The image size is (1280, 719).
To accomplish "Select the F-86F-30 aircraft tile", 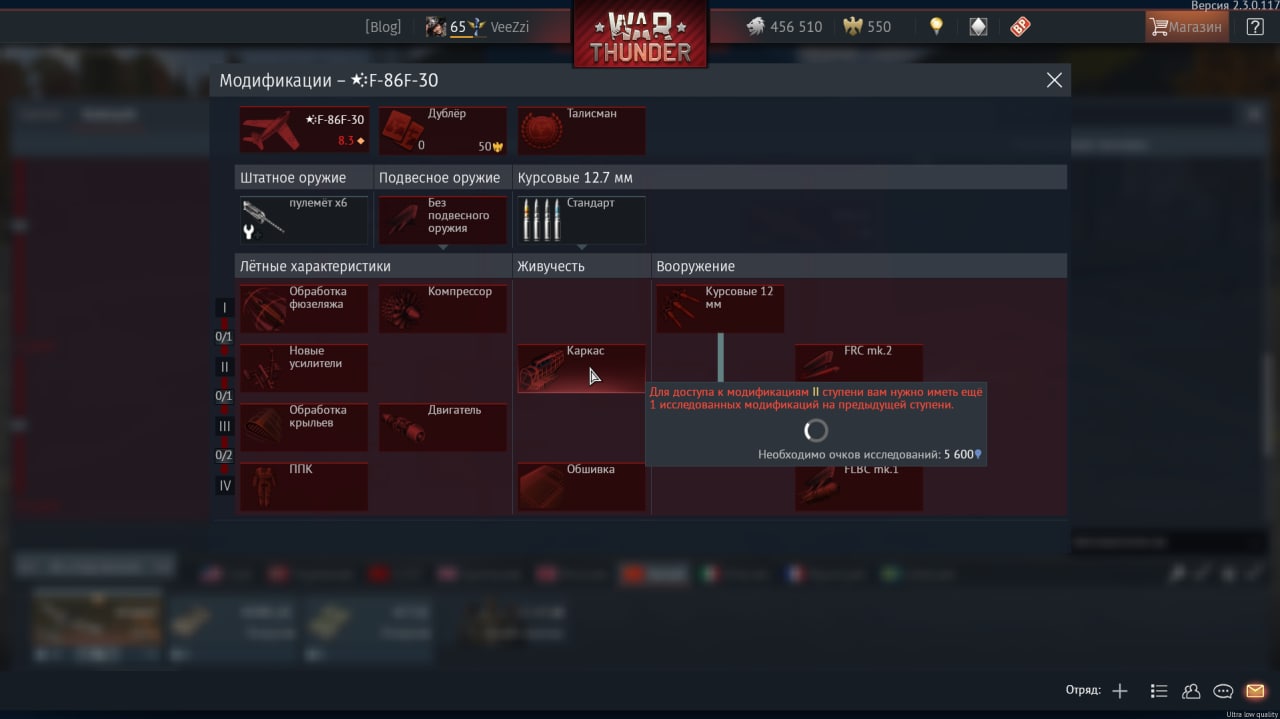I will point(304,130).
